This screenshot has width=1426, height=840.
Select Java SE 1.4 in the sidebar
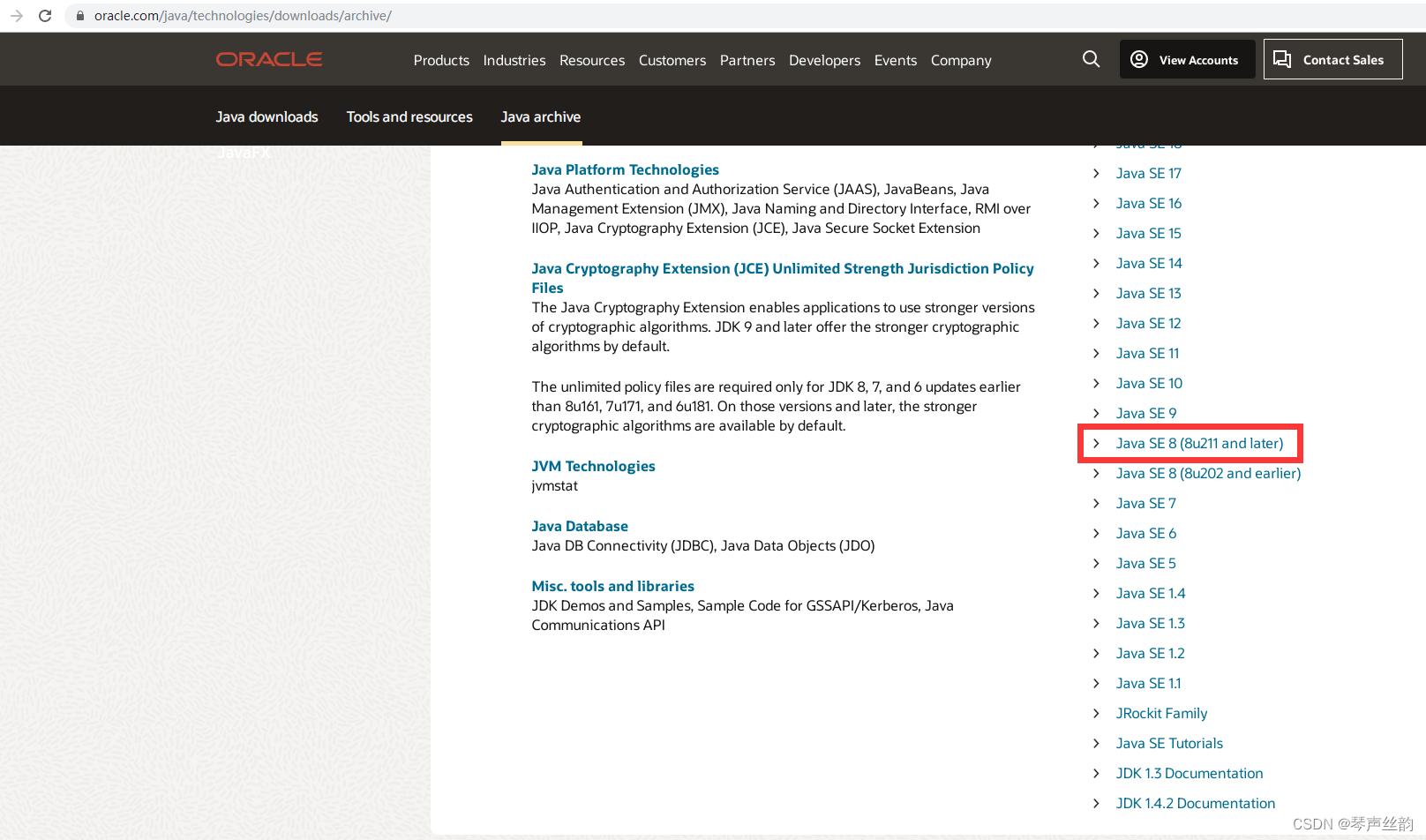coord(1150,593)
